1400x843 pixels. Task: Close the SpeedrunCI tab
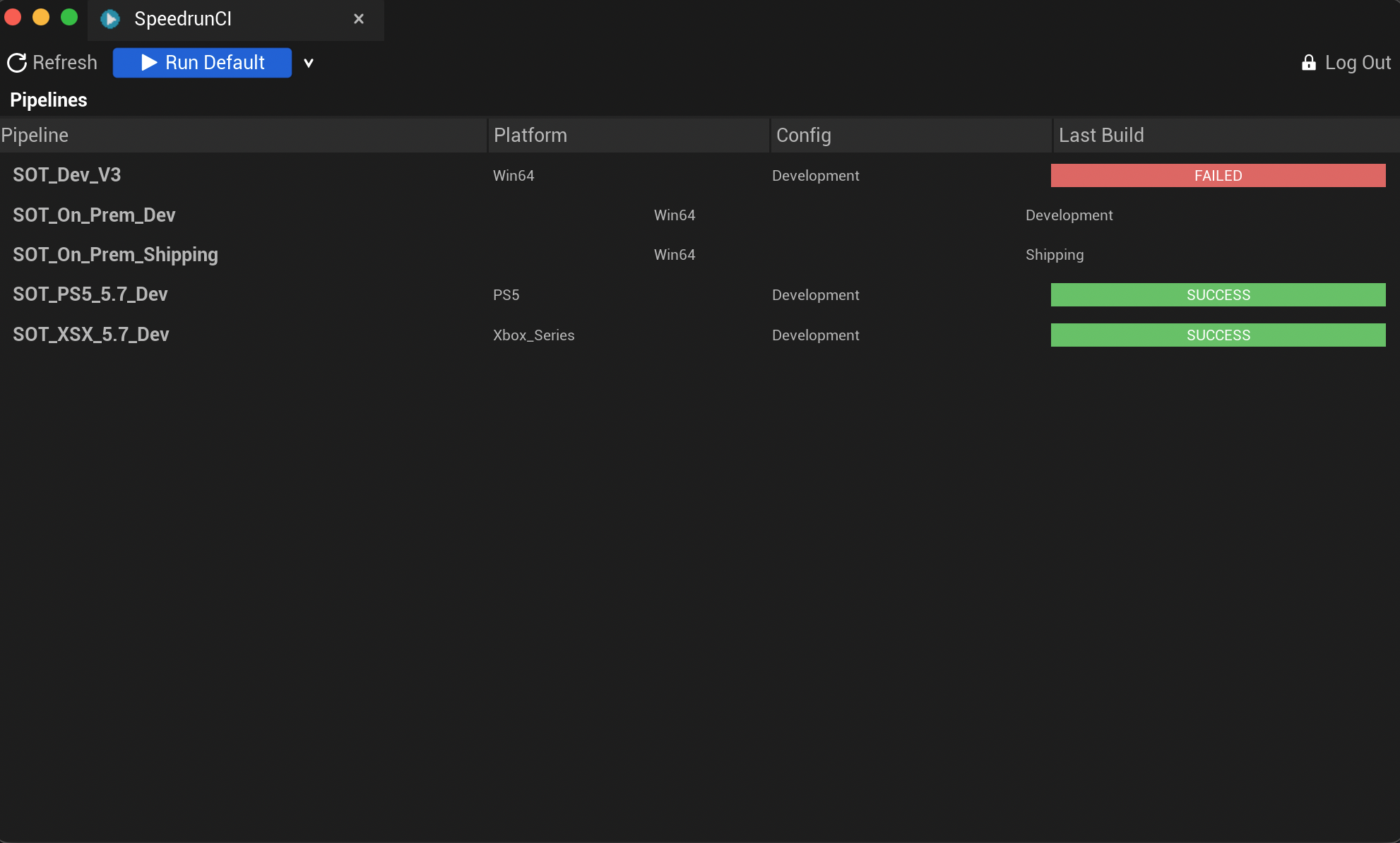tap(359, 19)
